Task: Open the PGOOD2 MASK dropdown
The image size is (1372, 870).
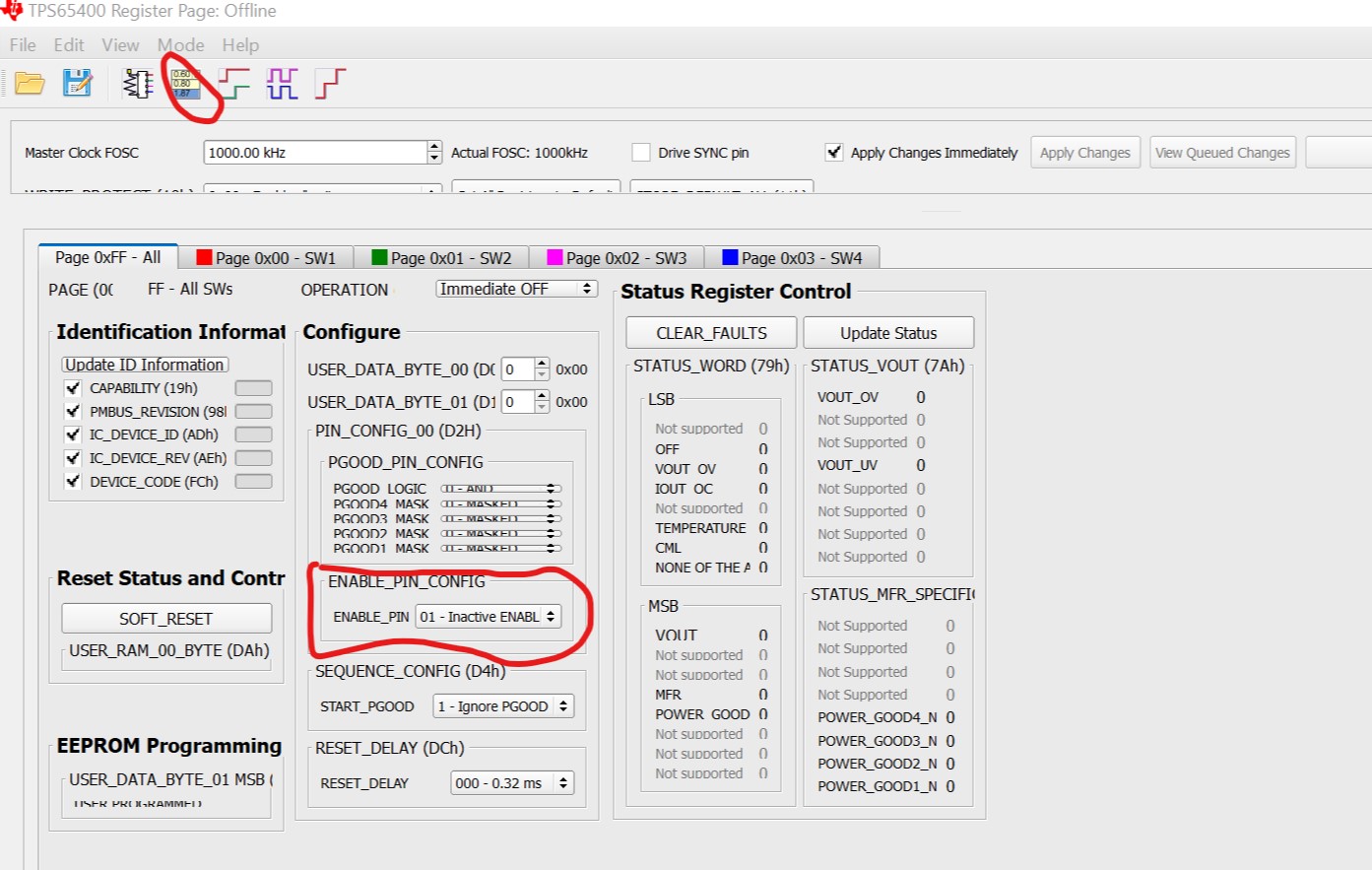Action: coord(500,533)
